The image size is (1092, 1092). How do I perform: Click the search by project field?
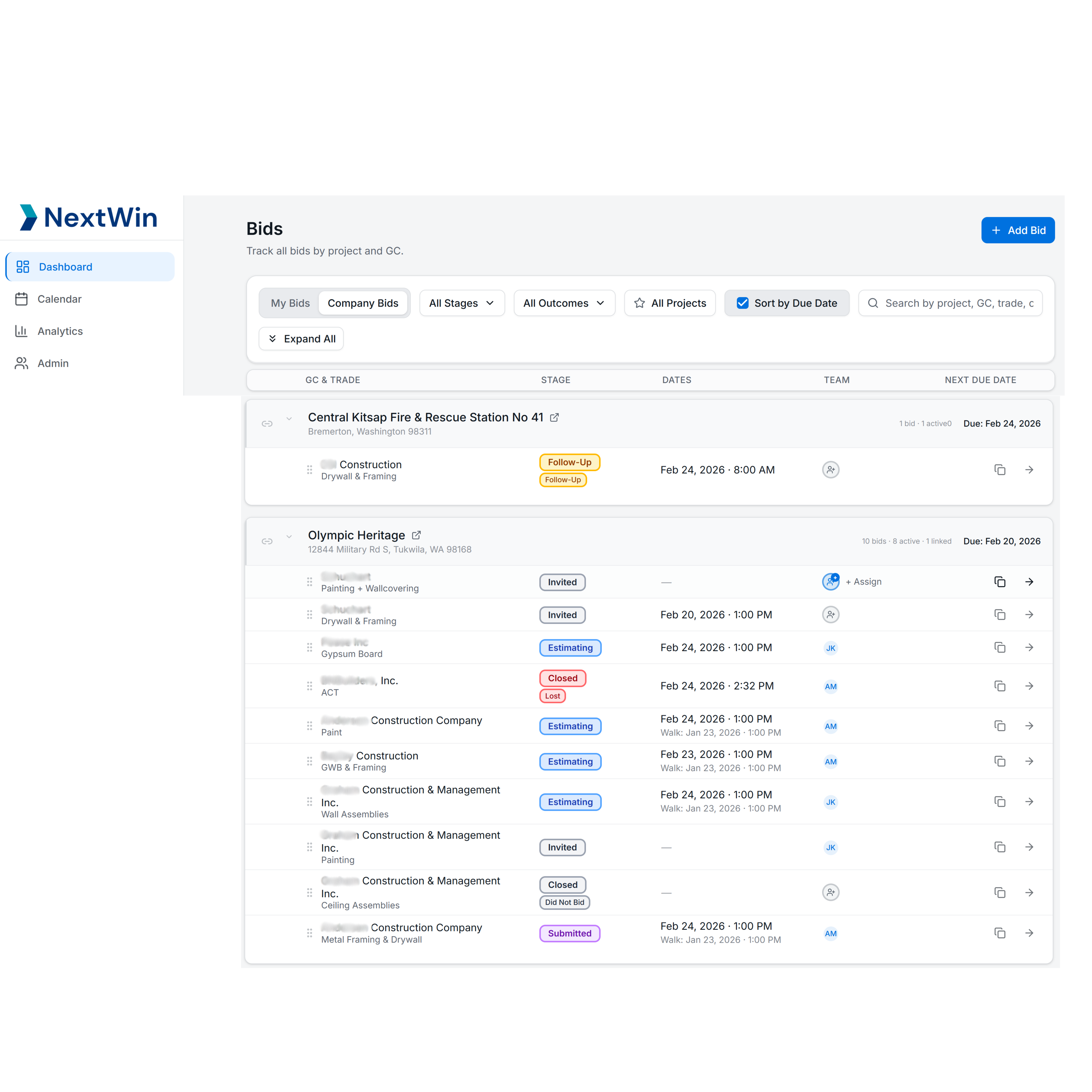pos(955,303)
